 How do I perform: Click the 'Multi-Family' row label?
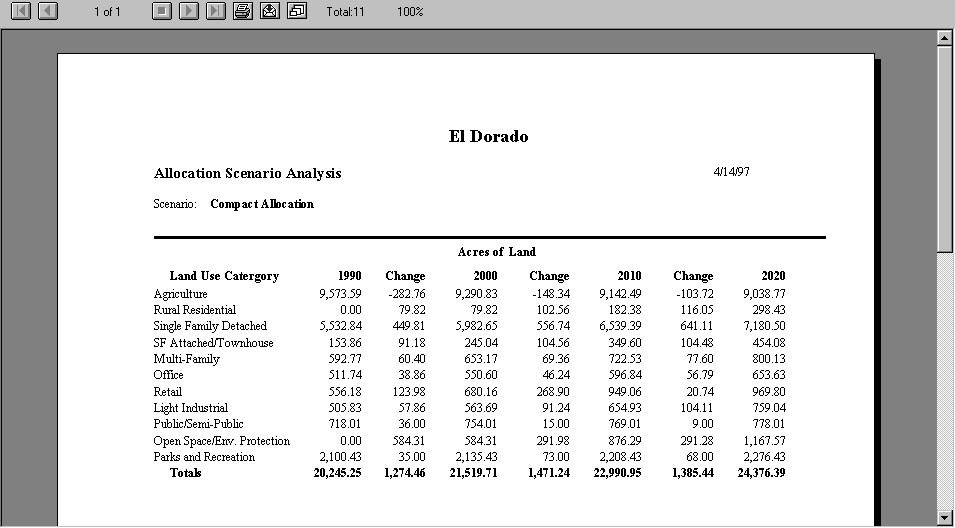tap(186, 359)
